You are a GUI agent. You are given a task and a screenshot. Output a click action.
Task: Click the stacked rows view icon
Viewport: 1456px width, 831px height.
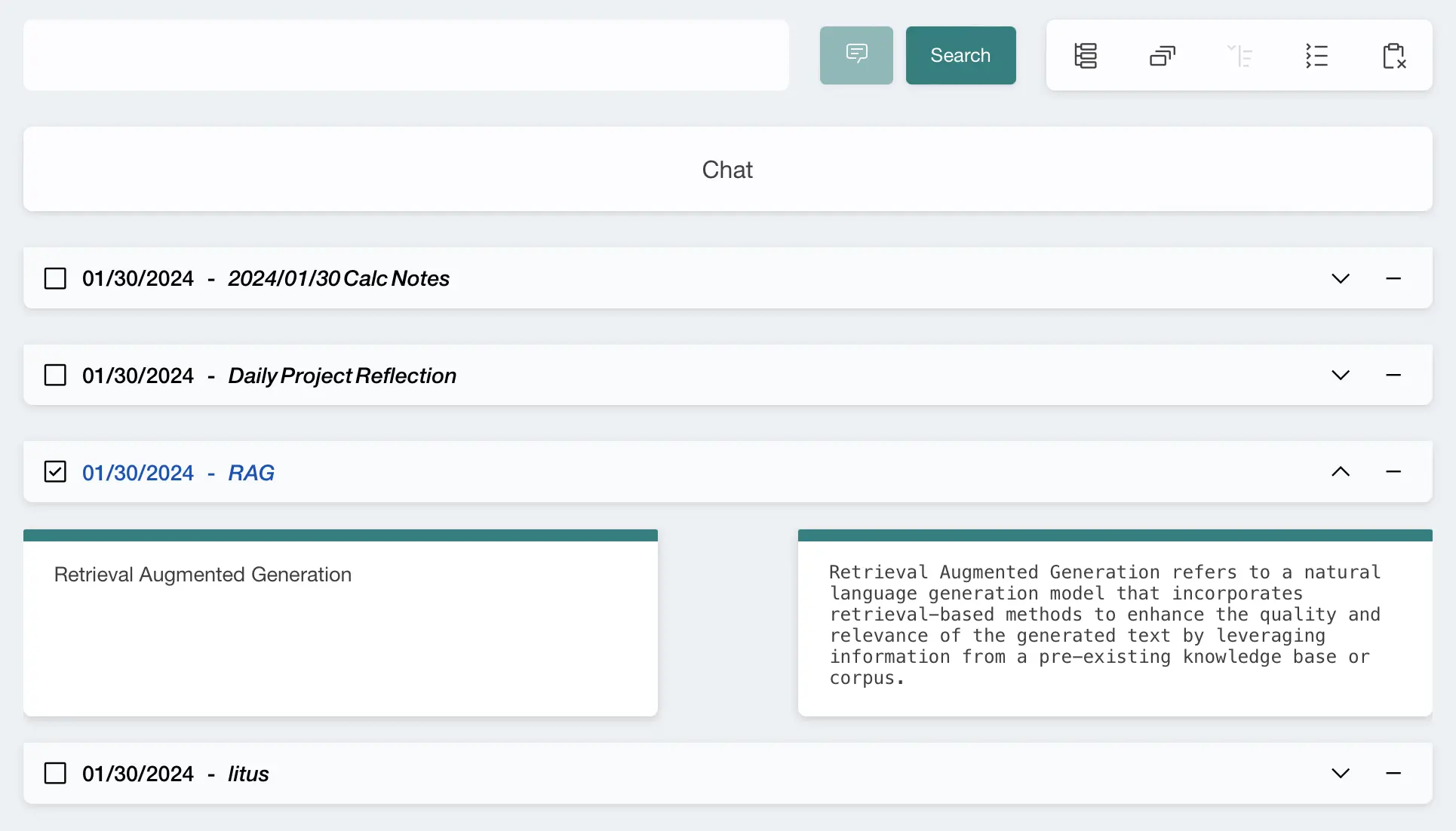[1086, 55]
